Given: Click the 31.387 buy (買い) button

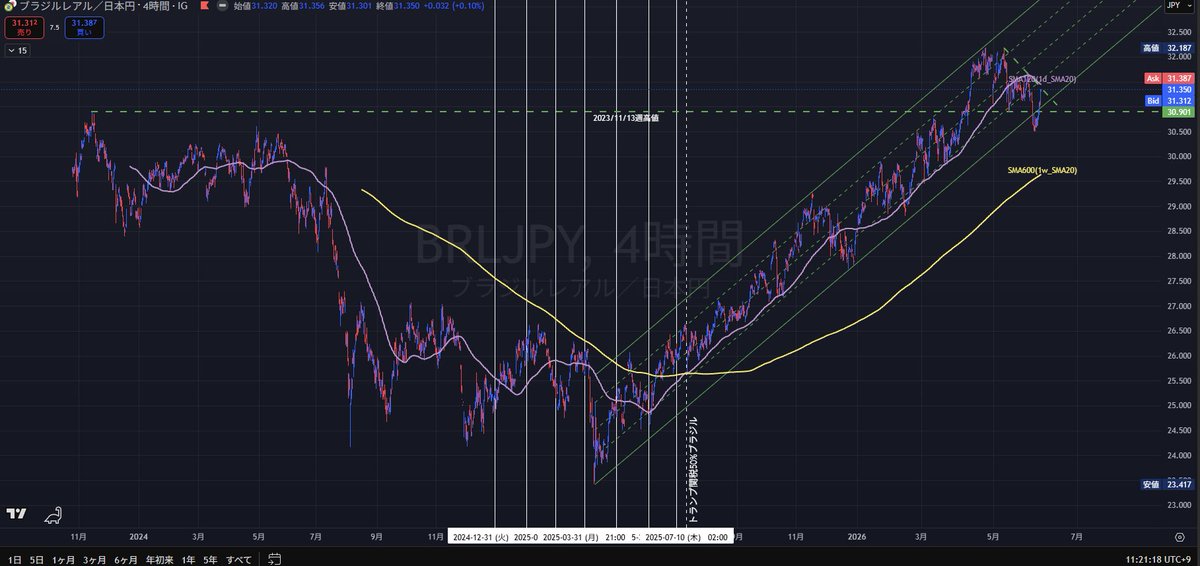Looking at the screenshot, I should click(84, 27).
